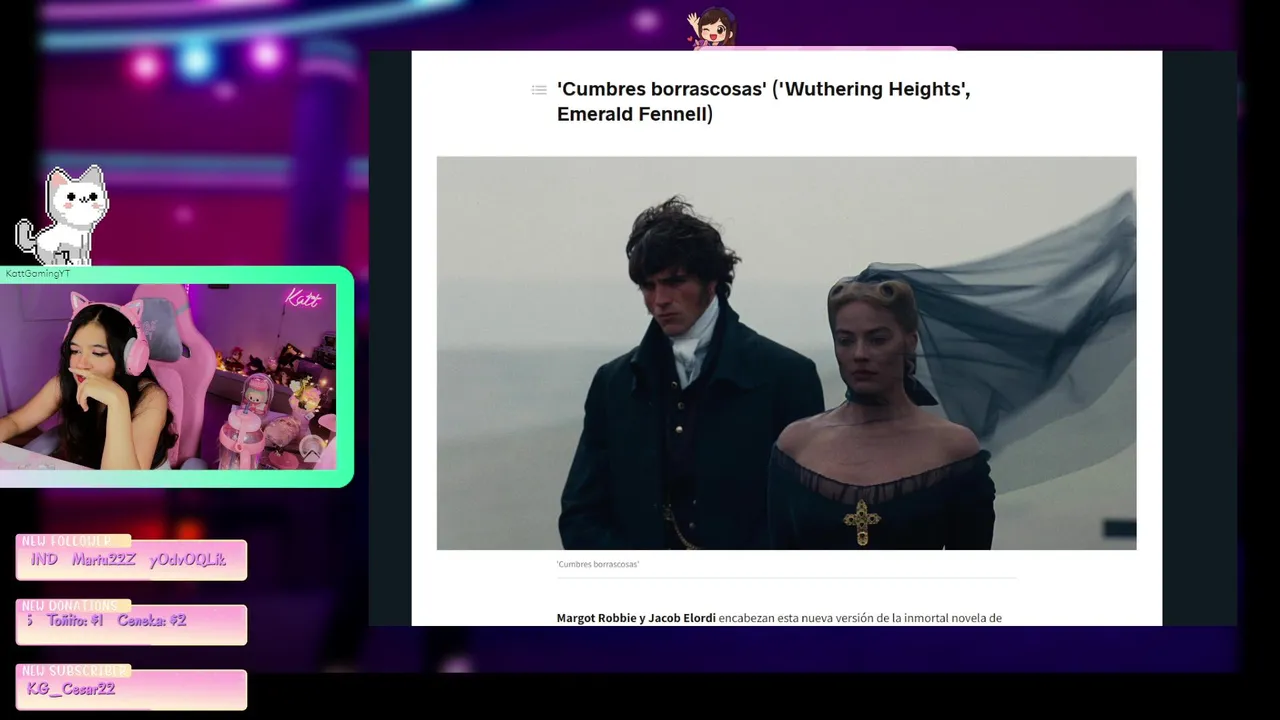Click donation entry 'Toñito: $1'
Viewport: 1280px width, 720px height.
[75, 620]
